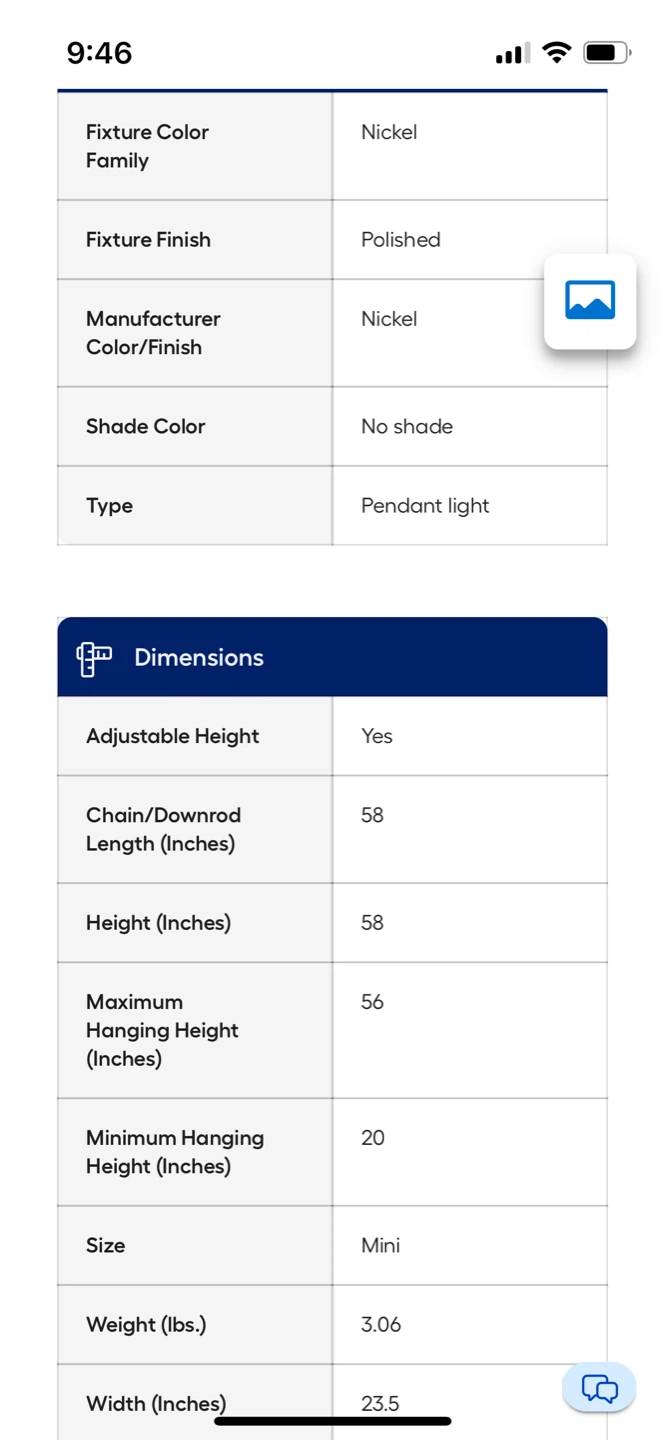Collapse the Dimensions section header
Image resolution: width=666 pixels, height=1440 pixels.
332,657
